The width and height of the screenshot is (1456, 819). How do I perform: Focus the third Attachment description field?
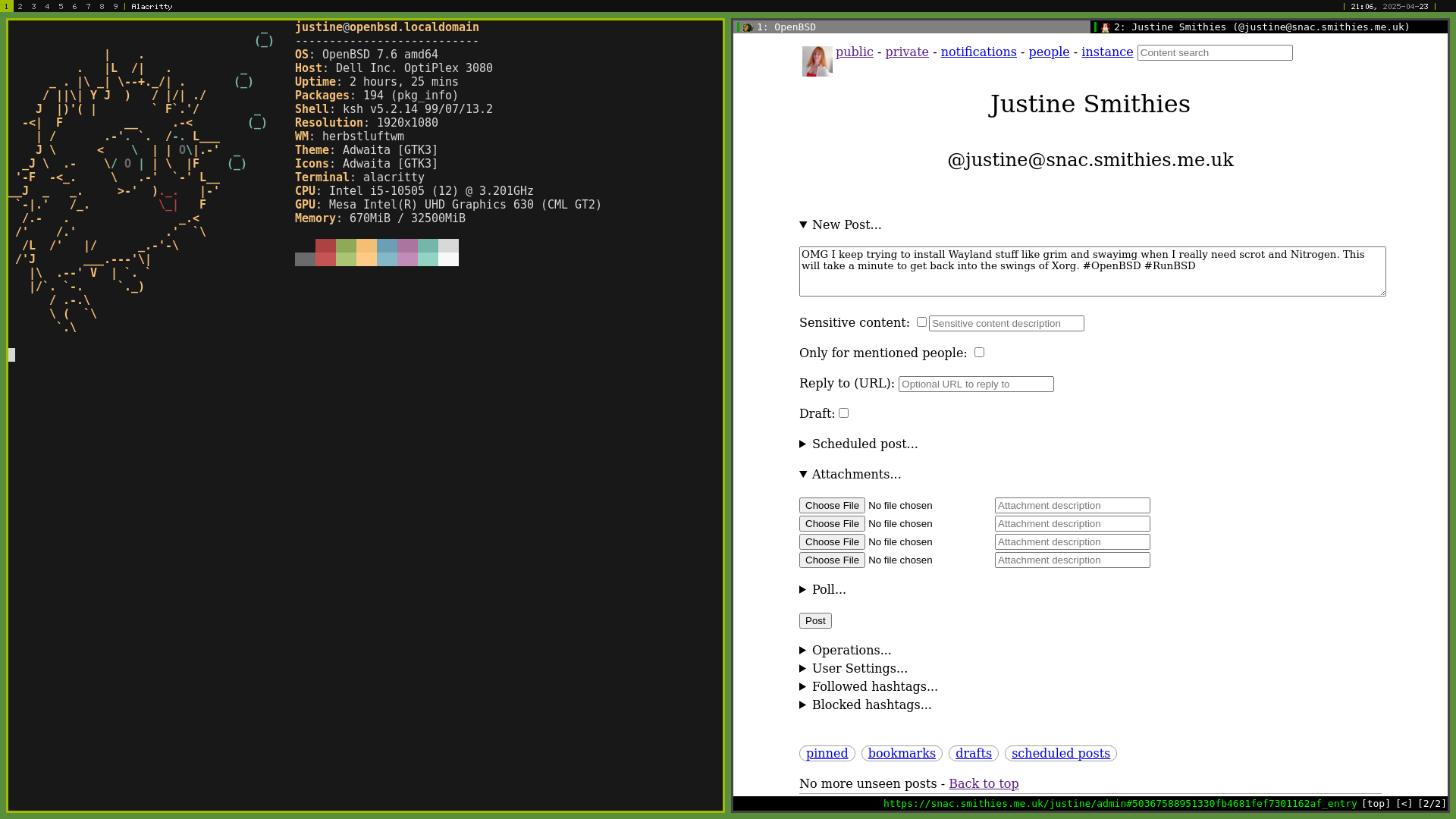click(1072, 541)
